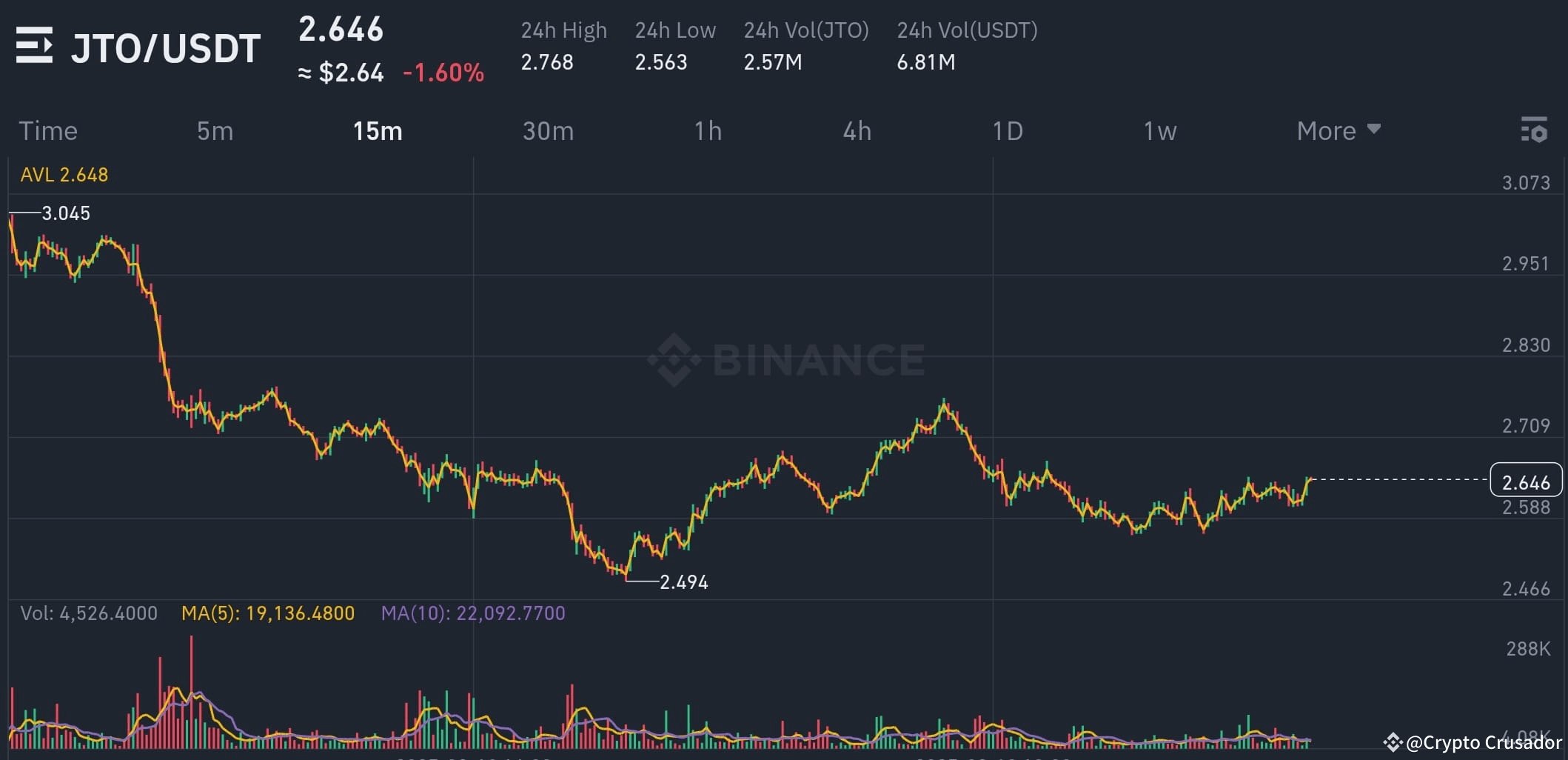The image size is (1568, 760).
Task: Click the JTO token logo
Action: tap(35, 46)
